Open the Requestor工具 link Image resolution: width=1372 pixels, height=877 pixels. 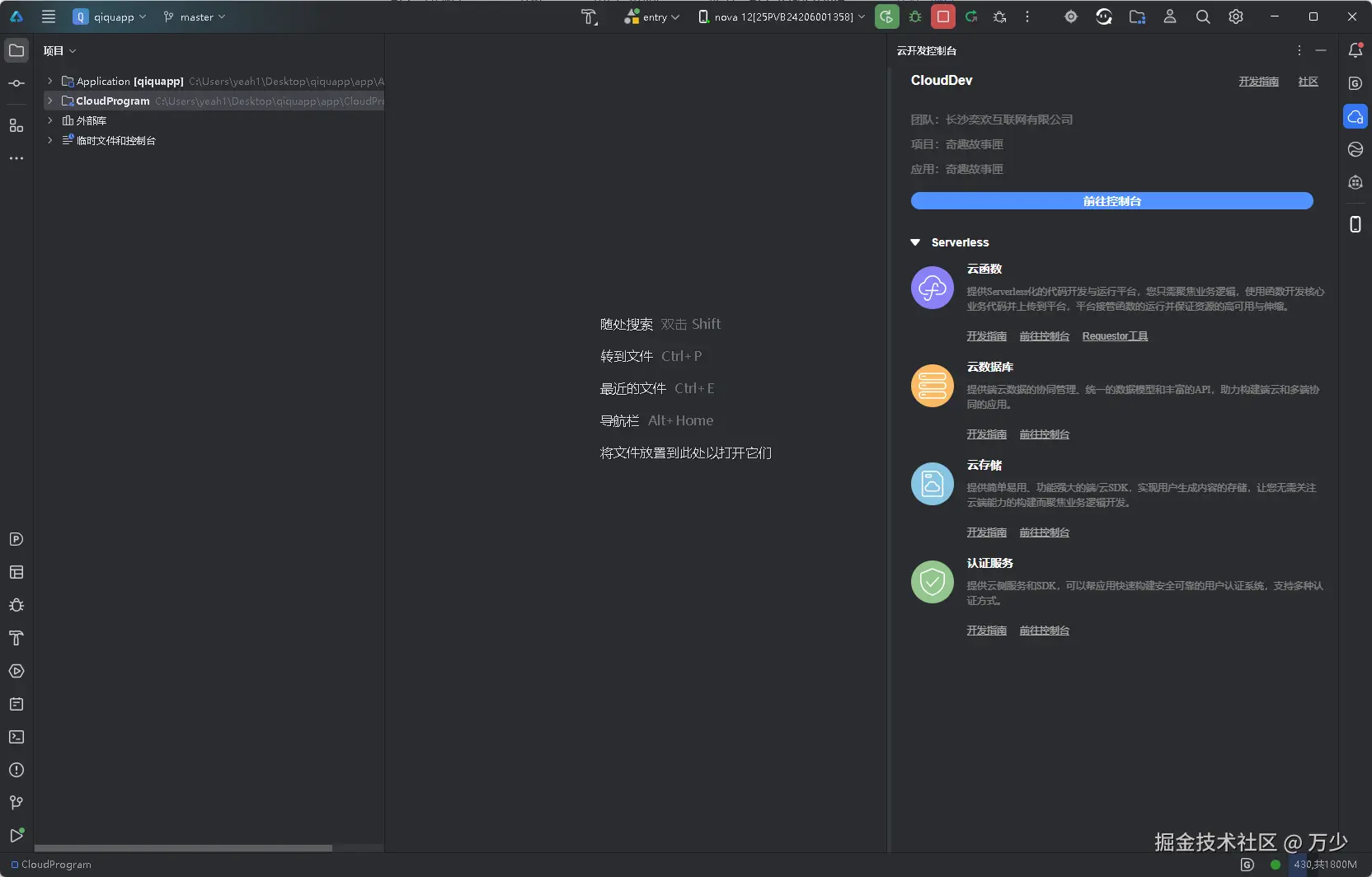click(1115, 336)
